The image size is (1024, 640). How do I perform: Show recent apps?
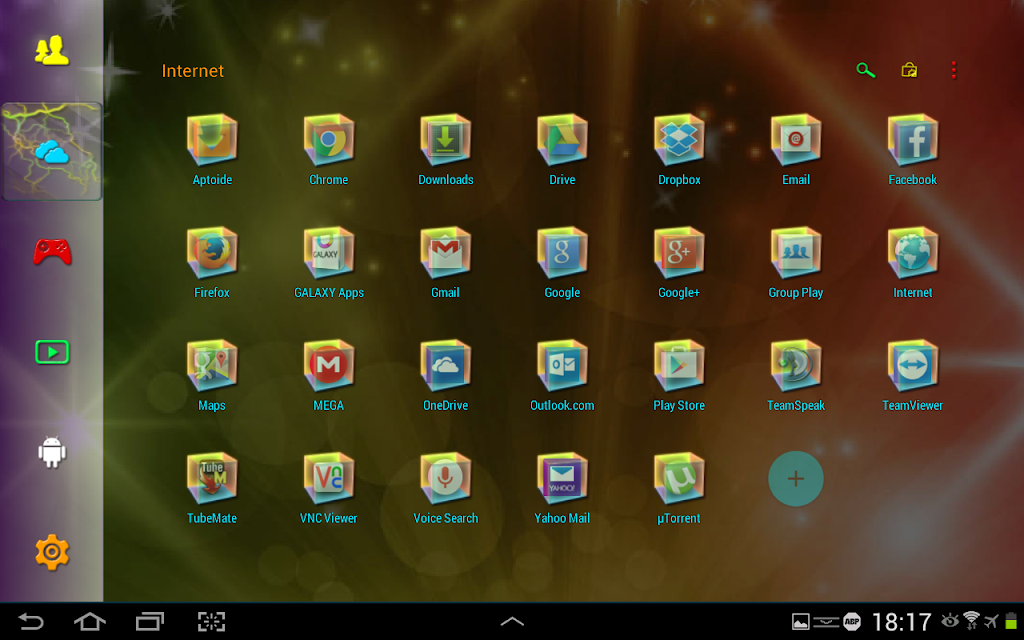click(150, 621)
